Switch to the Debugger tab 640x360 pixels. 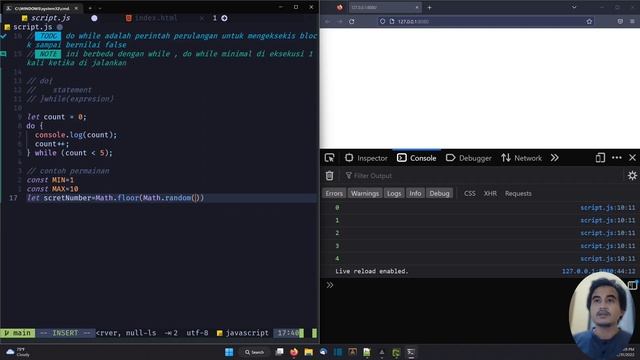pyautogui.click(x=469, y=158)
